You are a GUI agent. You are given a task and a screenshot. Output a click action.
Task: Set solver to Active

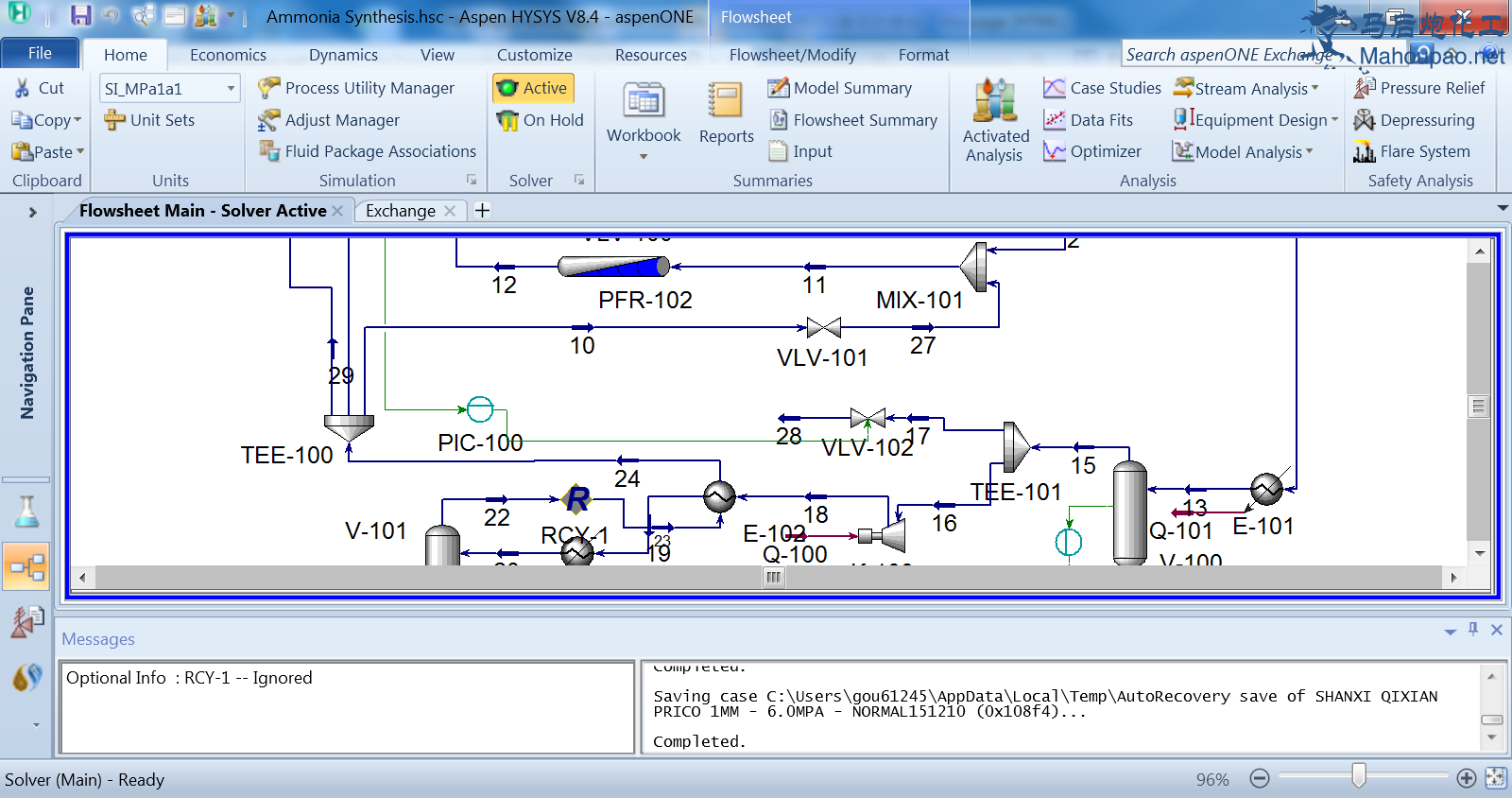[533, 88]
